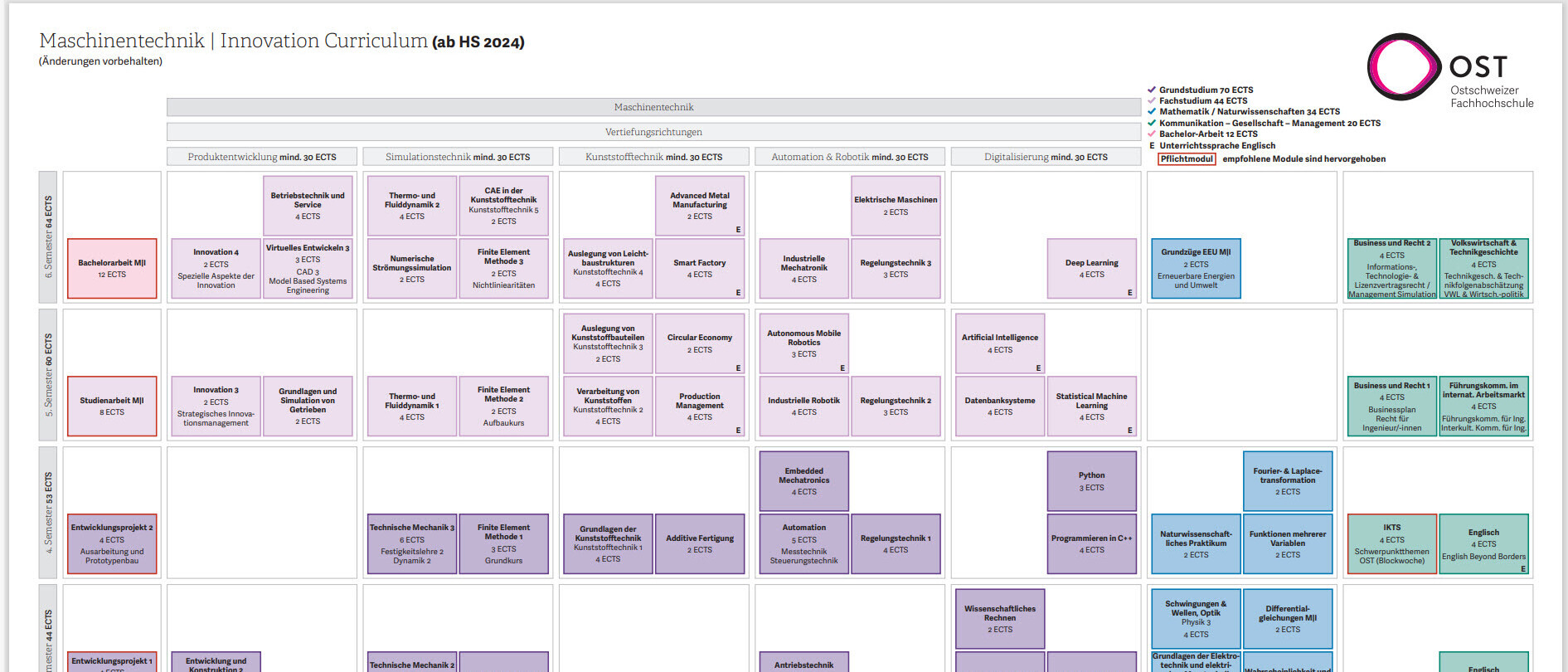Click the Python 3 ECTS module

(x=1091, y=481)
